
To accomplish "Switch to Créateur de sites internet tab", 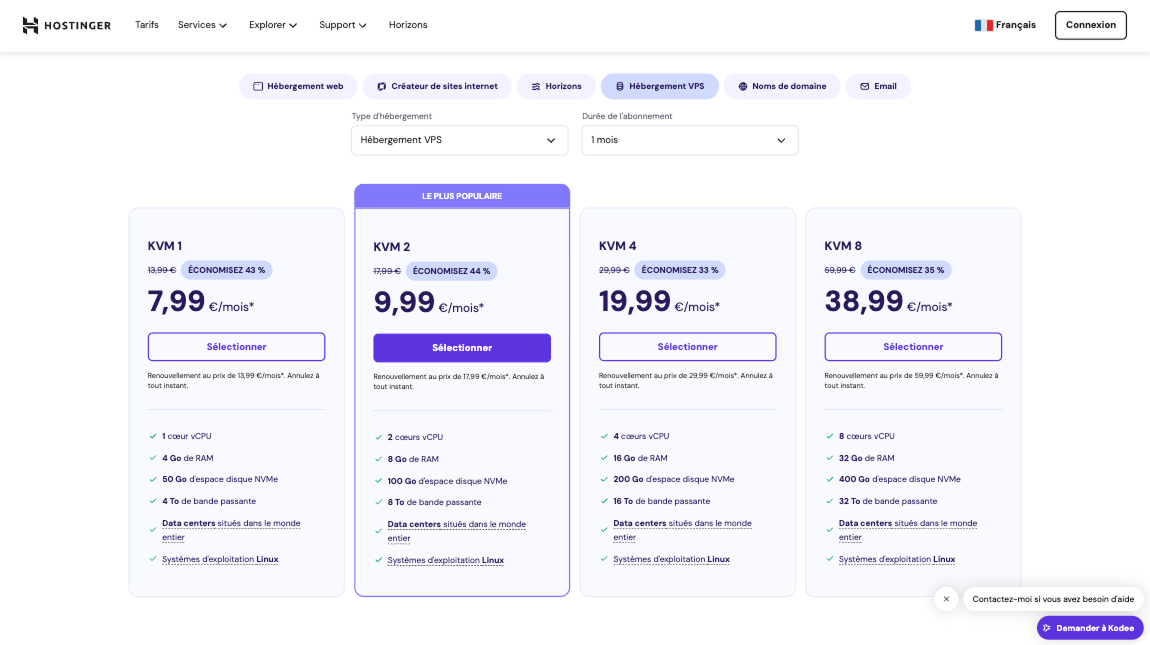I will tap(437, 87).
